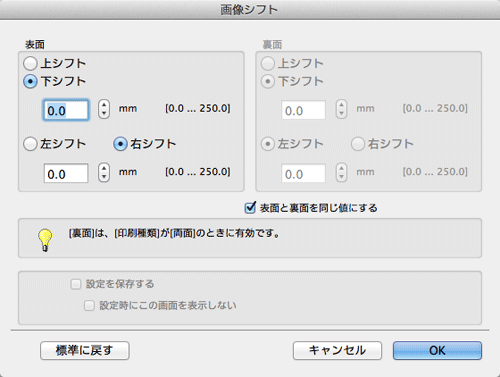Toggle 設定を保存する checkbox

(76, 284)
